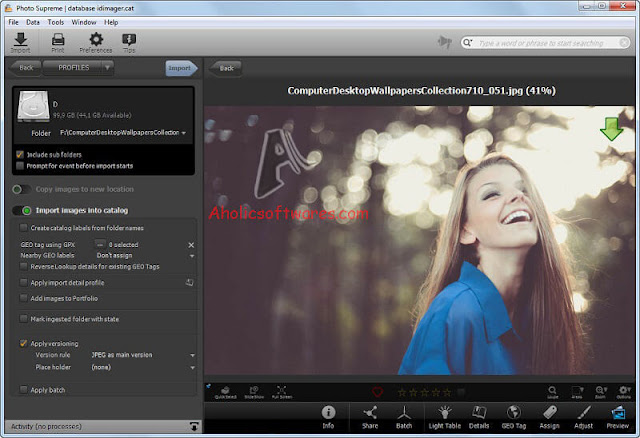Screen dimensions: 640x438
Task: Click the red heart favorite icon
Action: pyautogui.click(x=378, y=392)
